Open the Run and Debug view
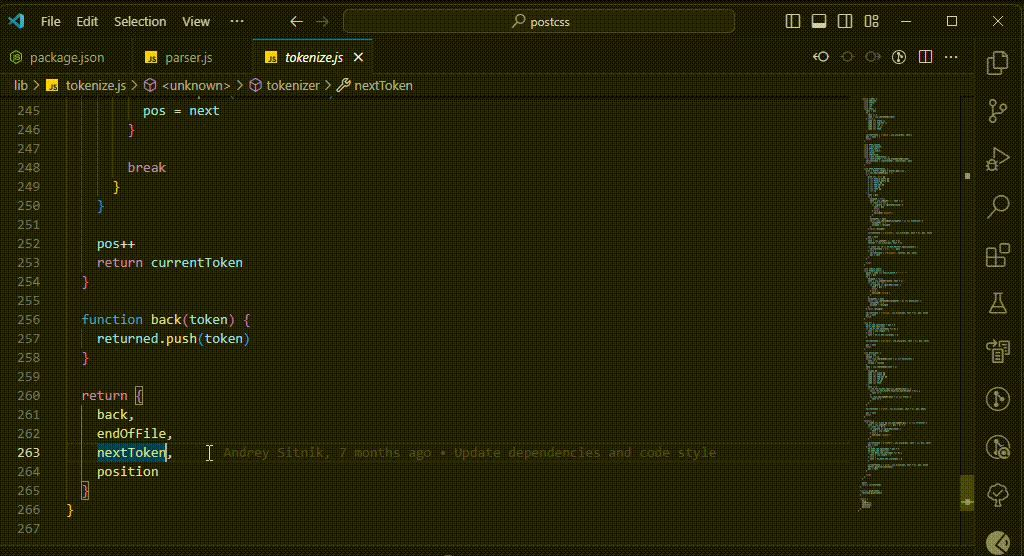The width and height of the screenshot is (1024, 556). point(997,159)
